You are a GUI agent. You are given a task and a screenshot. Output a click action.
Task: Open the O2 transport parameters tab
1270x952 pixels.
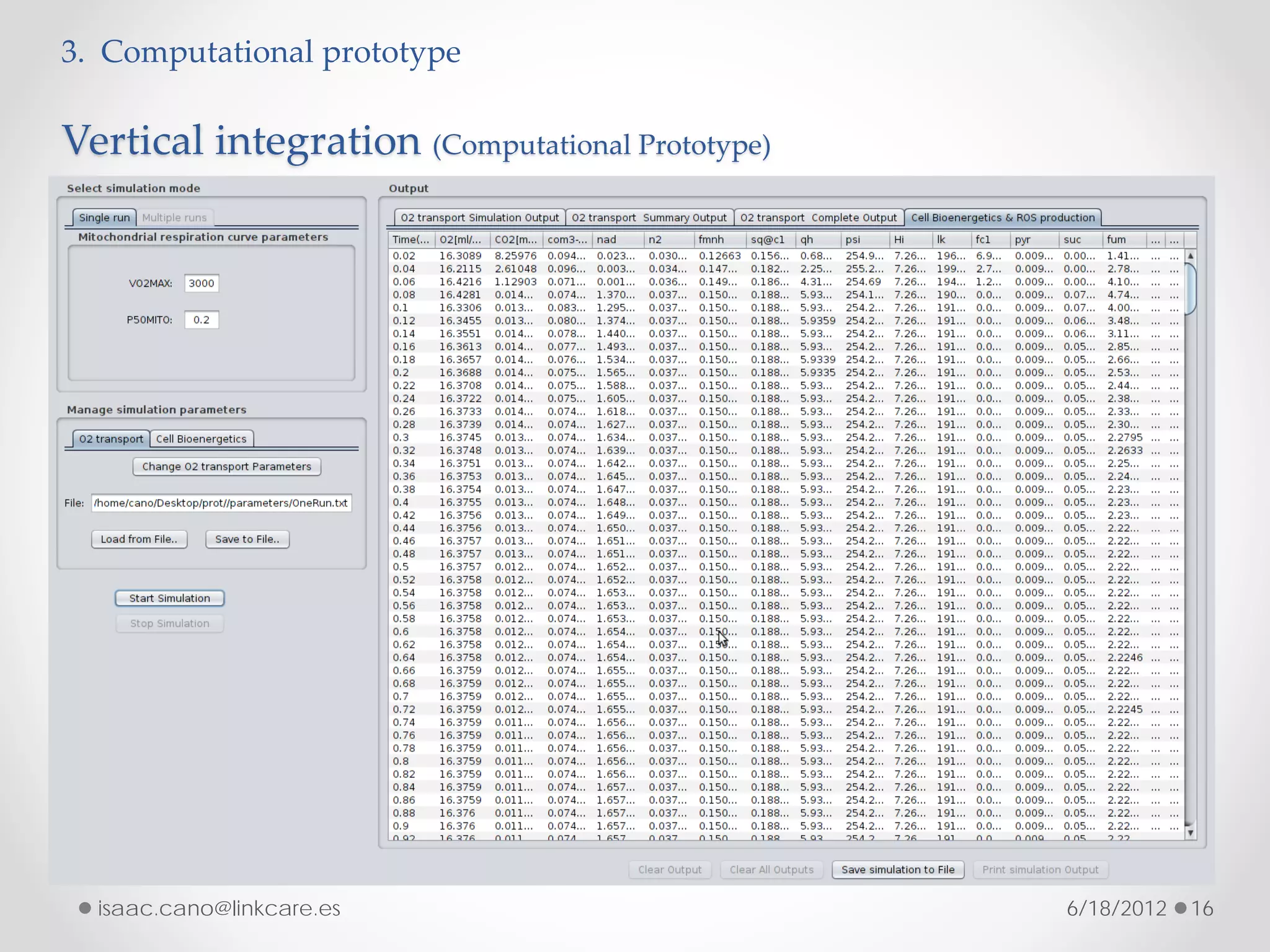point(111,439)
